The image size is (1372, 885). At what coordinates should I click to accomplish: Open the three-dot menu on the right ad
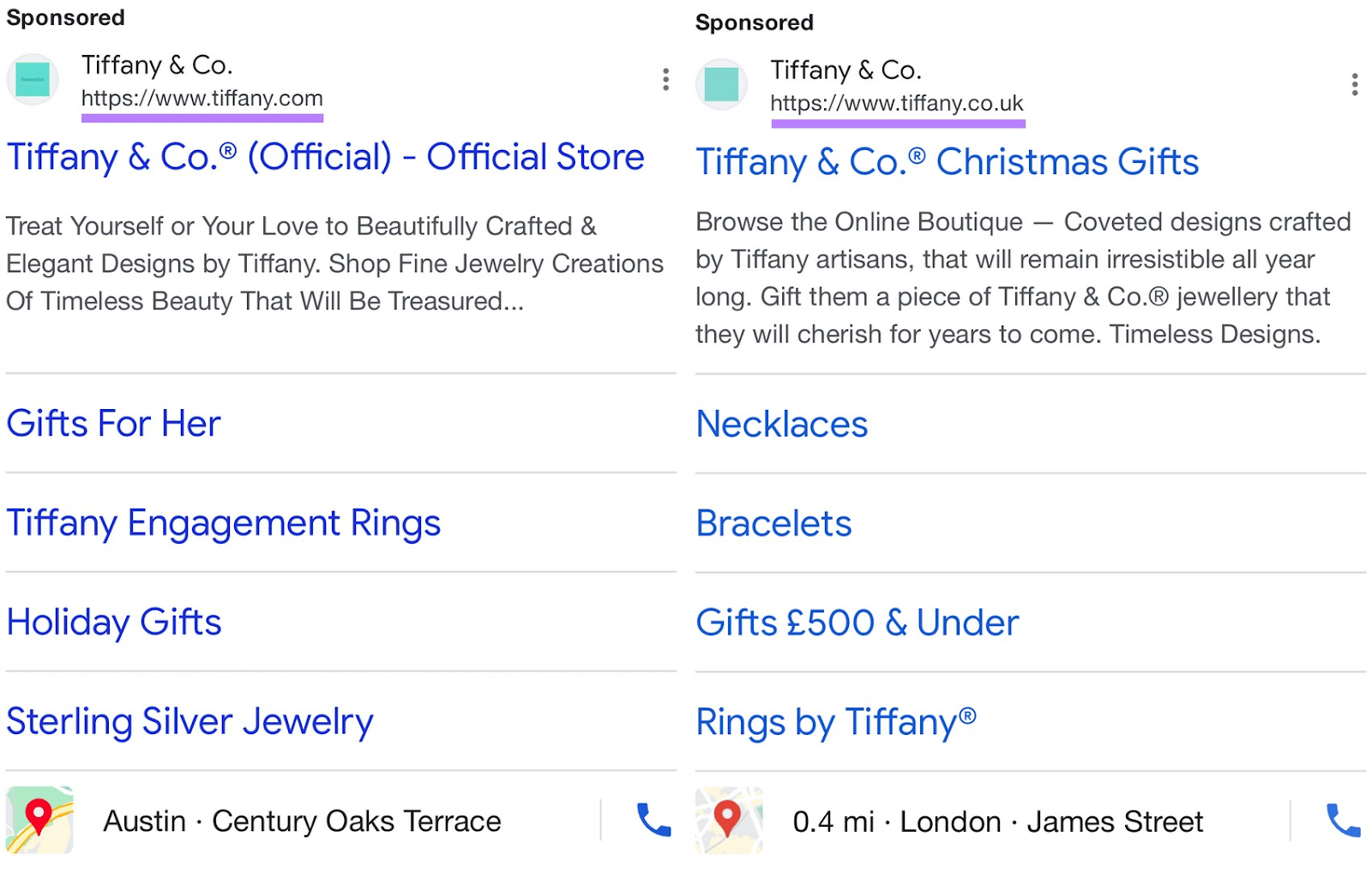[x=1355, y=84]
